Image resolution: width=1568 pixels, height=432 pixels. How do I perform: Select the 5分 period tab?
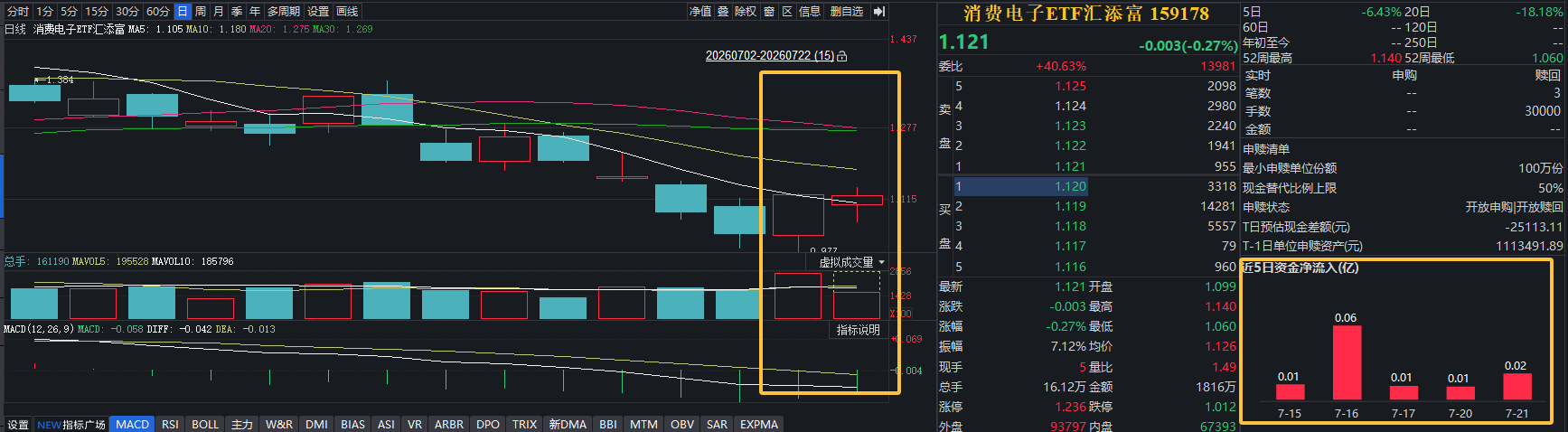pos(70,11)
